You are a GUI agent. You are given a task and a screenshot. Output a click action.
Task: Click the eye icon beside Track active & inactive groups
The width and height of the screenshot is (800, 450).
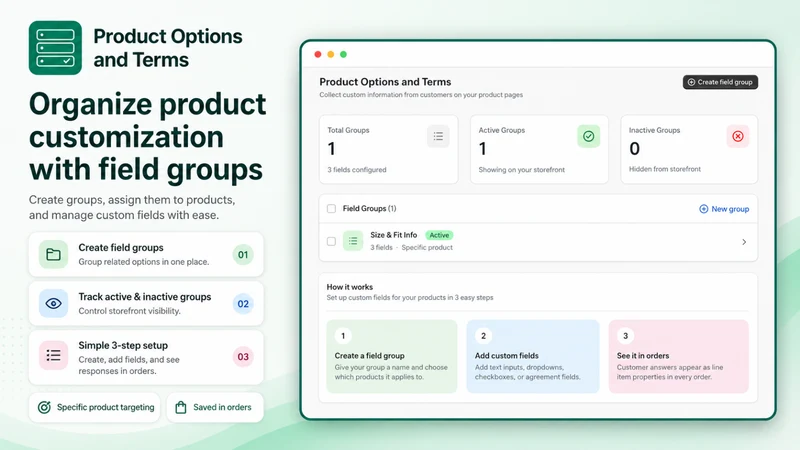click(53, 304)
